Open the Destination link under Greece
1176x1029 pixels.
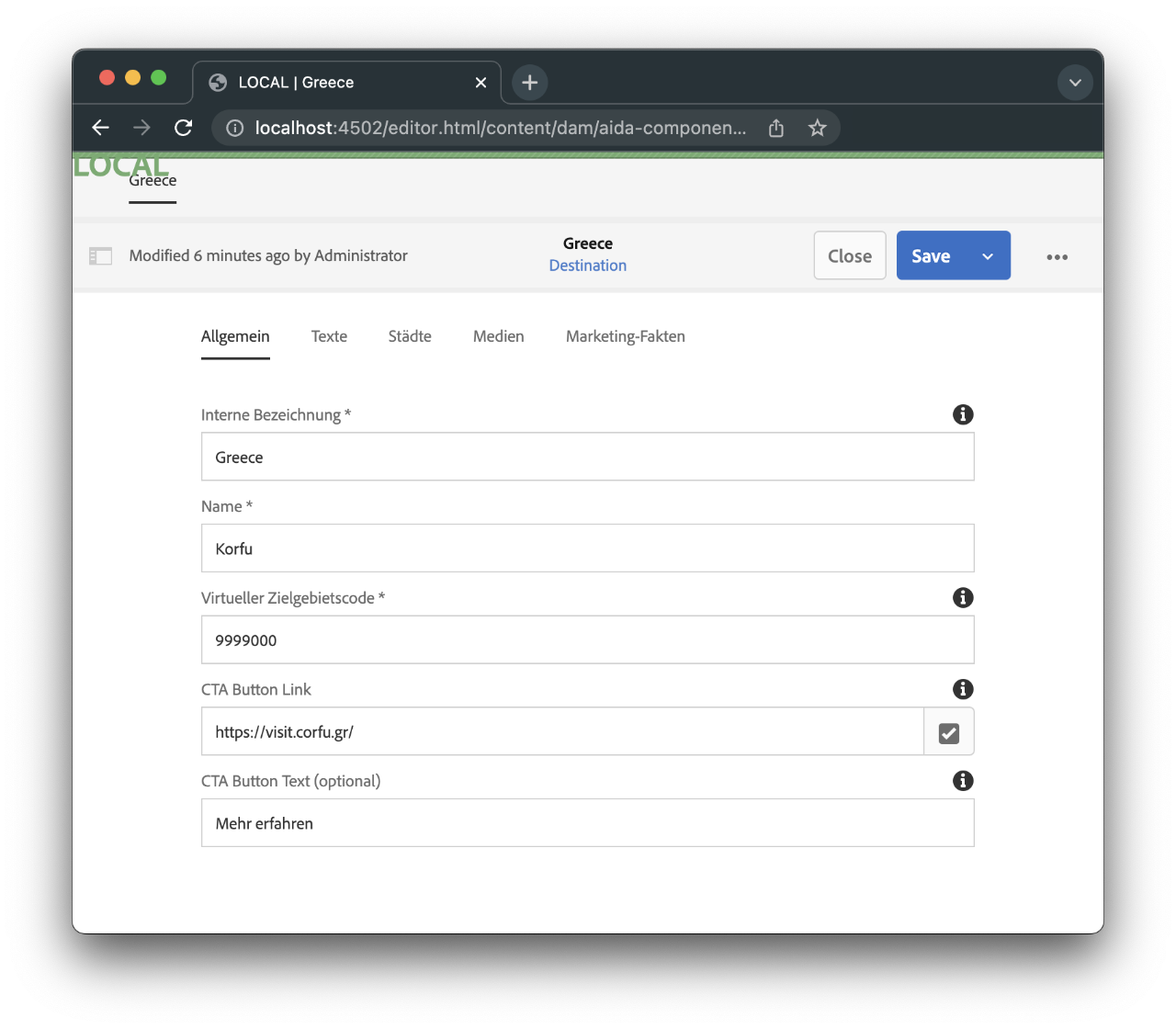click(587, 265)
